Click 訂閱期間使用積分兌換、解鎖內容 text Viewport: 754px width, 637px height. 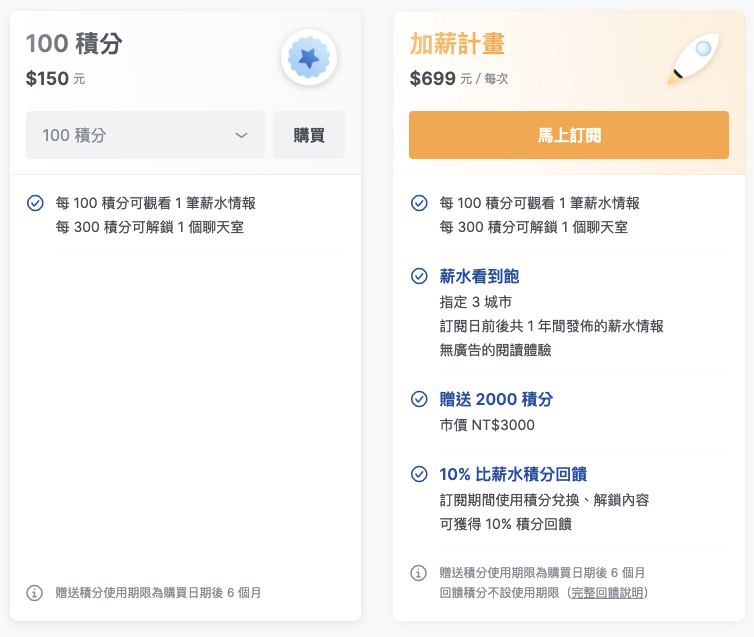point(544,500)
